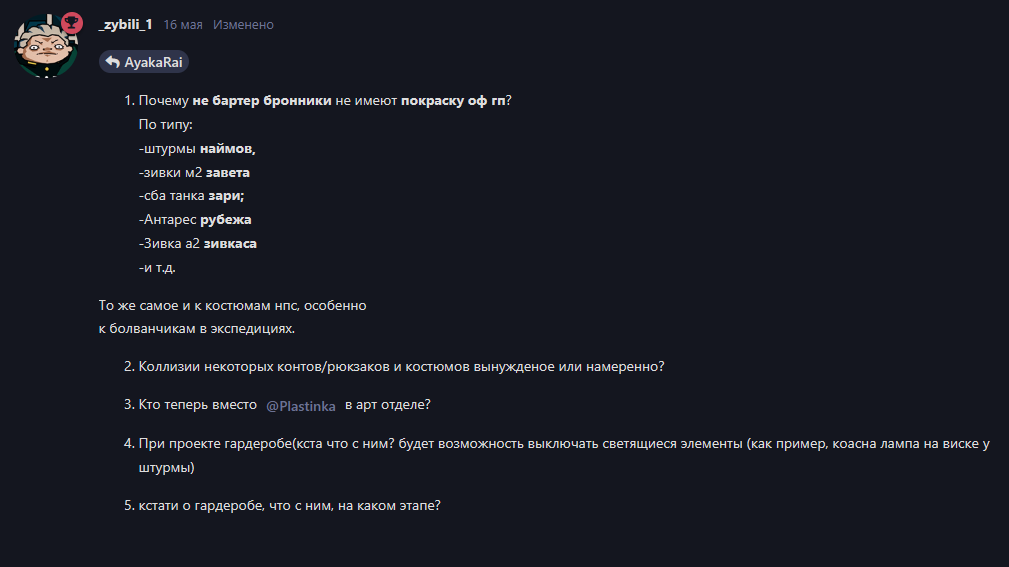Click the bold word "рубежа"

[226, 220]
